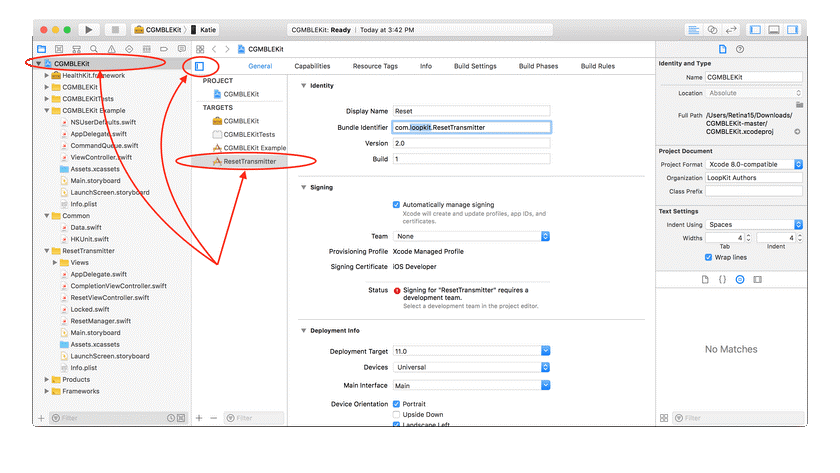Show the standard editor
The width and height of the screenshot is (840, 473).
click(x=694, y=29)
